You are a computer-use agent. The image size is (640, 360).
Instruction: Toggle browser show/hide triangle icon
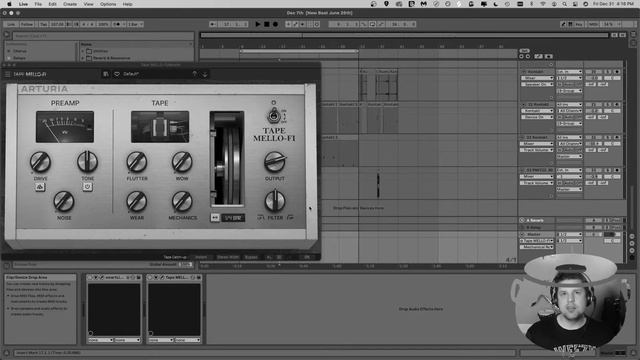tap(6, 36)
